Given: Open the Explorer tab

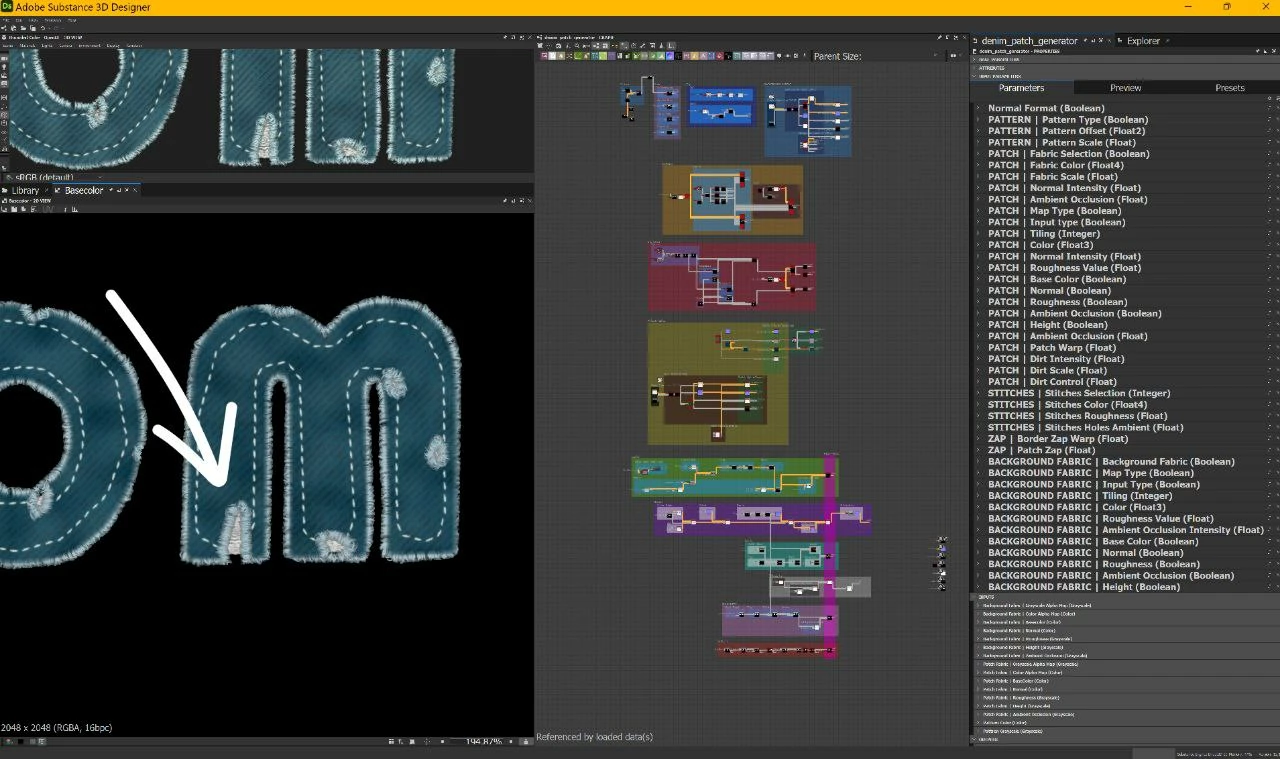Looking at the screenshot, I should click(1143, 41).
